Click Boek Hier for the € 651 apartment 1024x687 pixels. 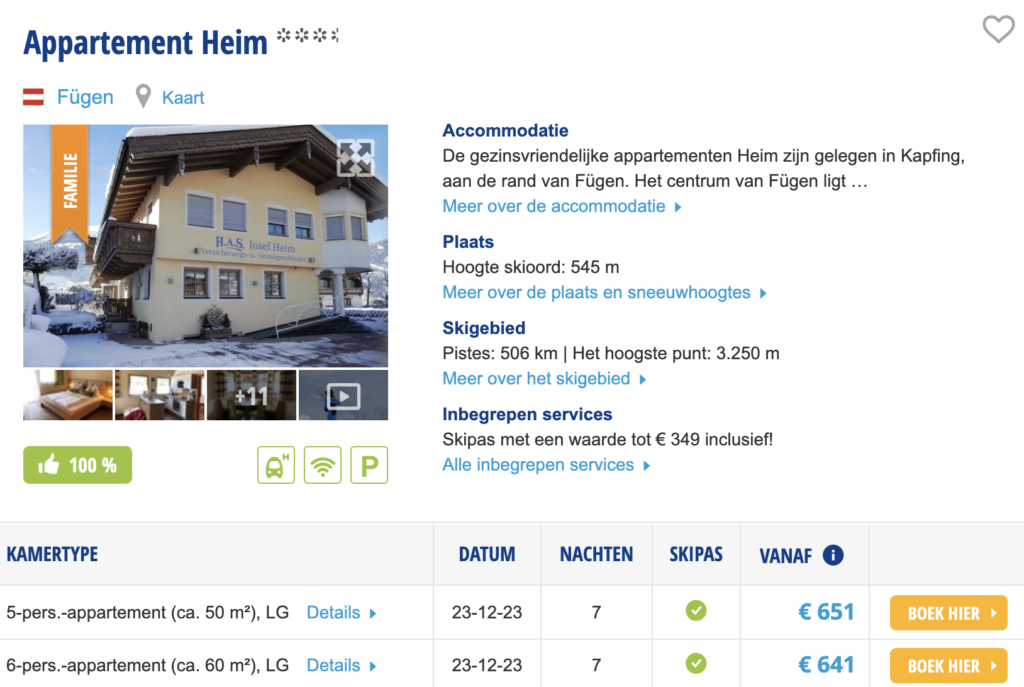click(948, 613)
